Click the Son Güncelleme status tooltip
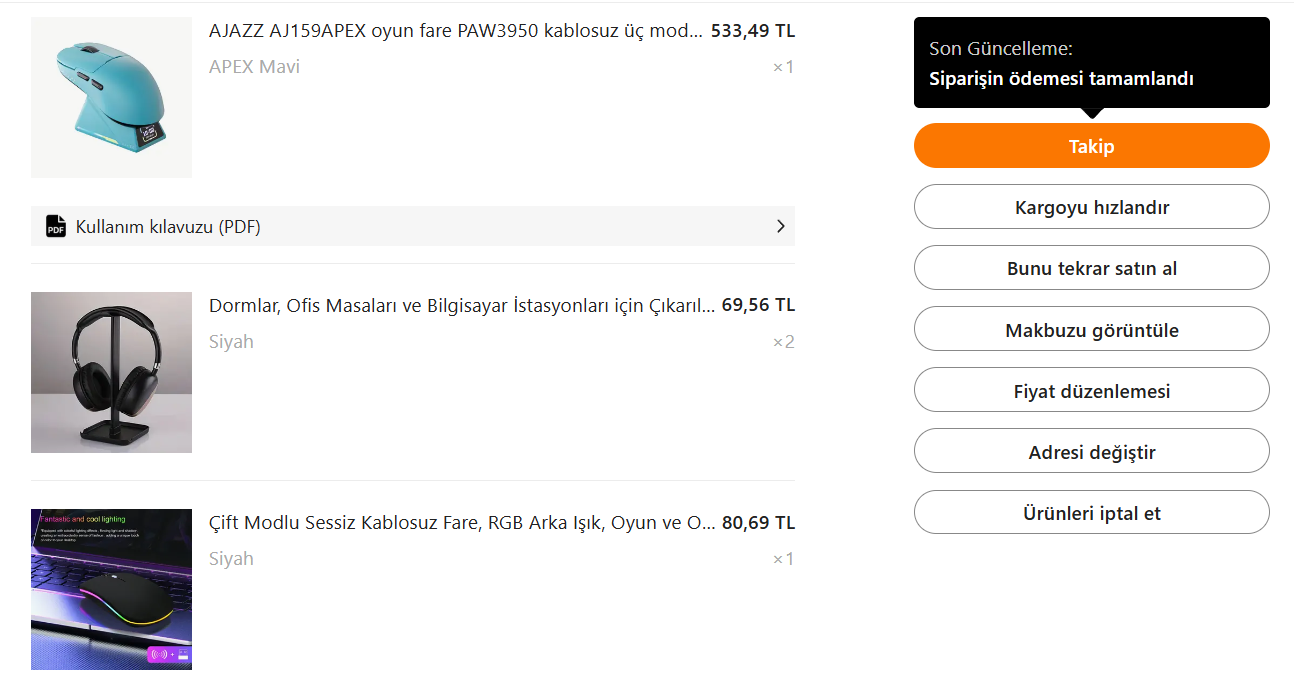Image resolution: width=1294 pixels, height=693 pixels. [1091, 63]
